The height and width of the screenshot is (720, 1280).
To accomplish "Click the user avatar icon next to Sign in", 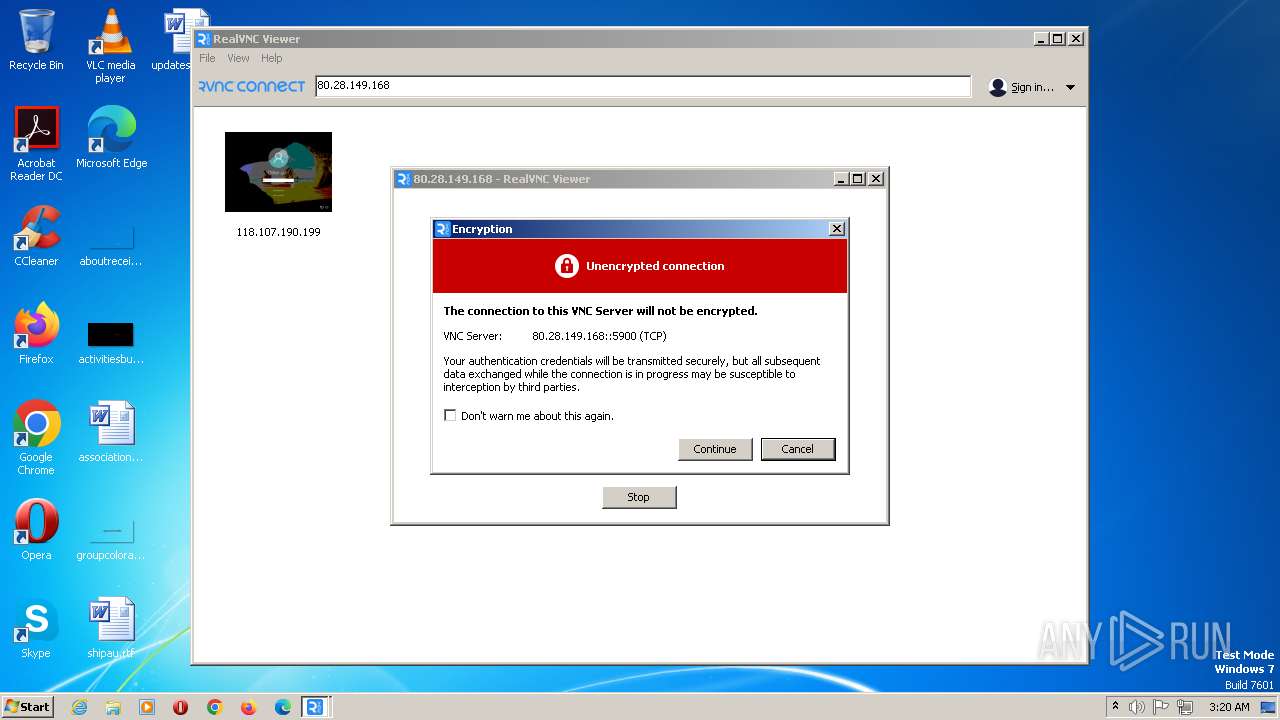I will (997, 87).
